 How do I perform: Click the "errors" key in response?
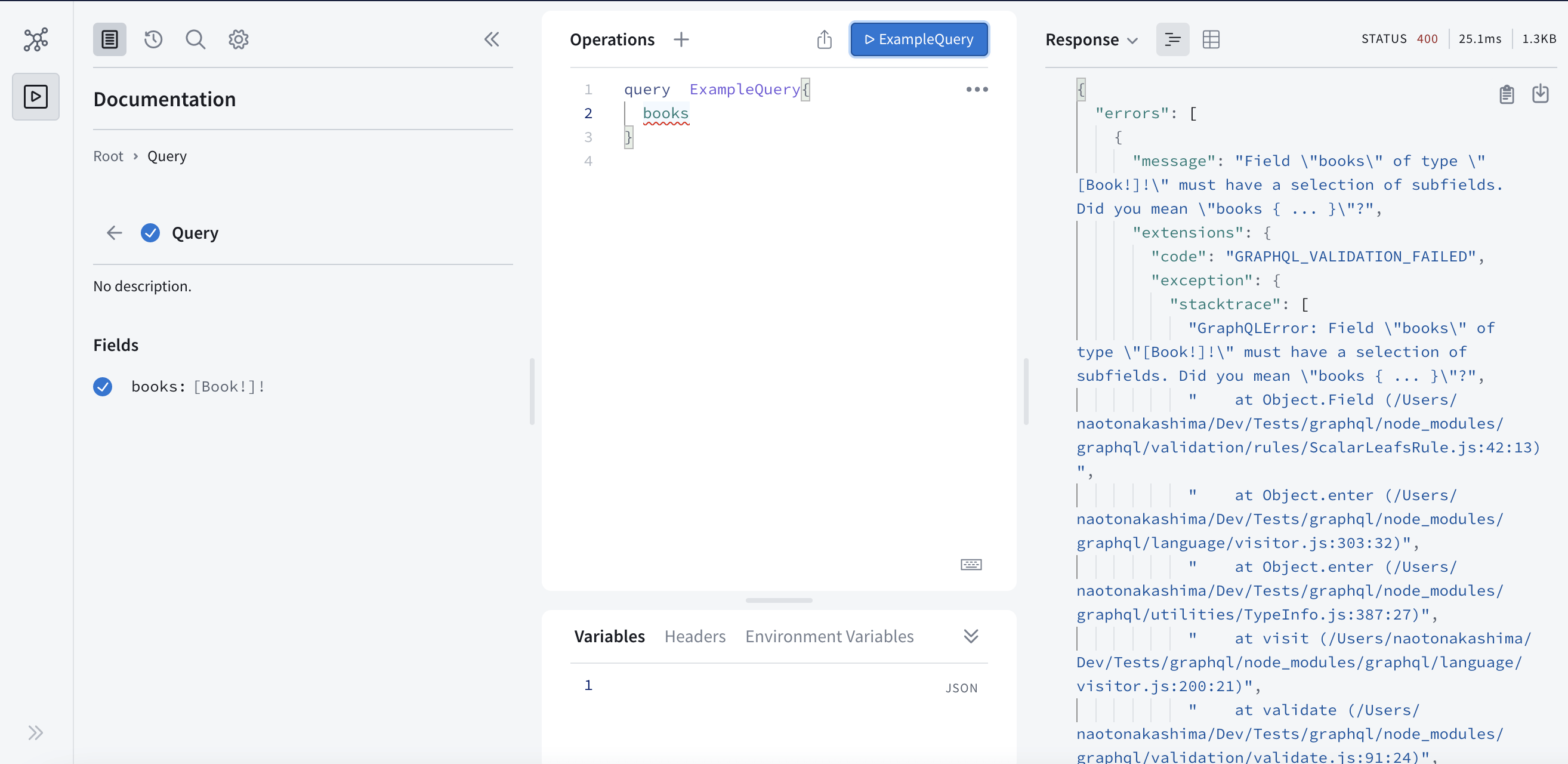coord(1131,113)
